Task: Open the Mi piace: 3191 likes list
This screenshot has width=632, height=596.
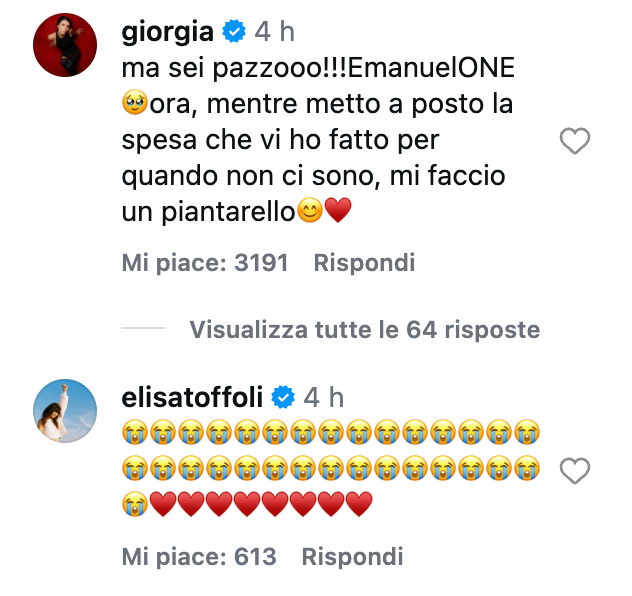Action: tap(205, 263)
